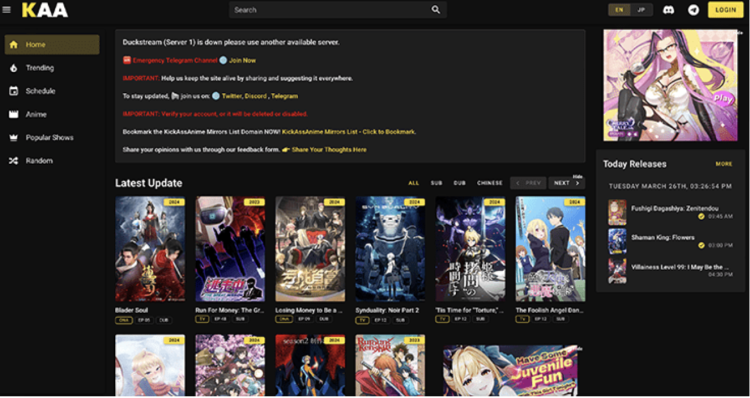Open Shaman King: Flowers release
The height and width of the screenshot is (398, 750).
[663, 238]
